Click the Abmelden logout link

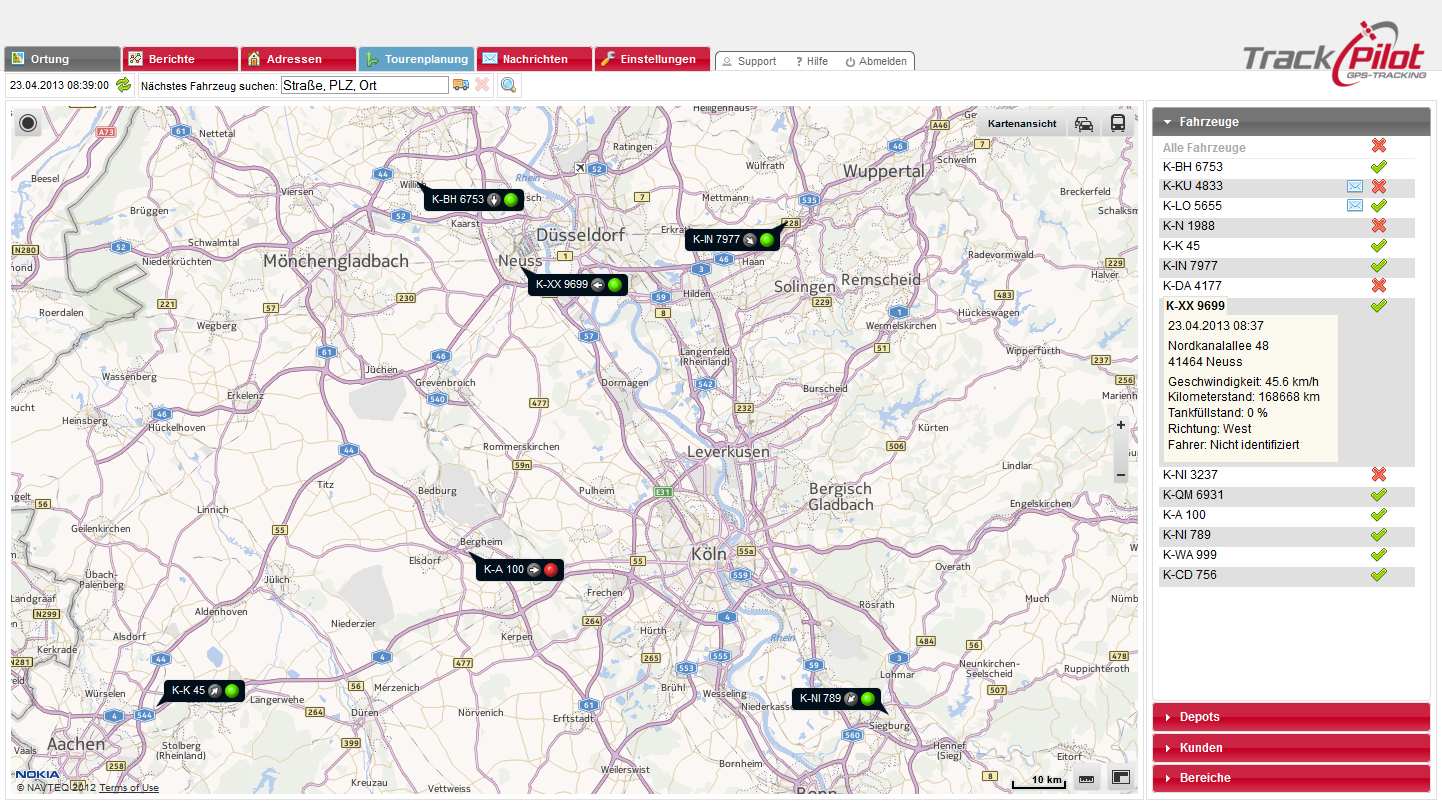[876, 62]
